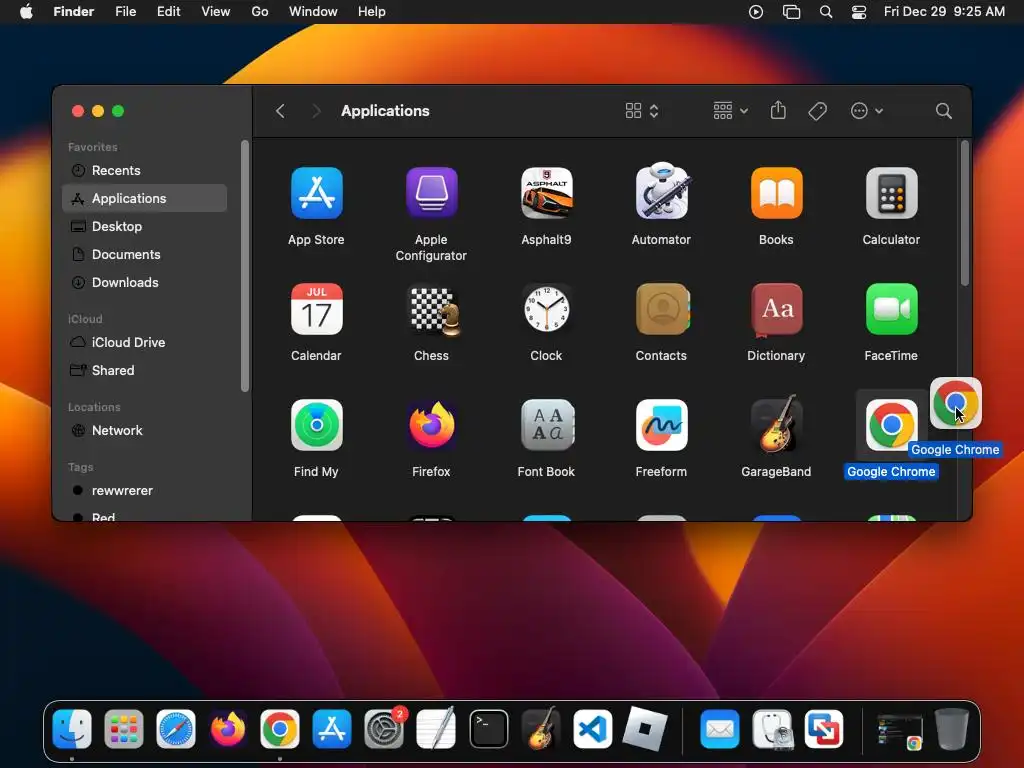
Task: Open the Edit menu
Action: pyautogui.click(x=168, y=11)
